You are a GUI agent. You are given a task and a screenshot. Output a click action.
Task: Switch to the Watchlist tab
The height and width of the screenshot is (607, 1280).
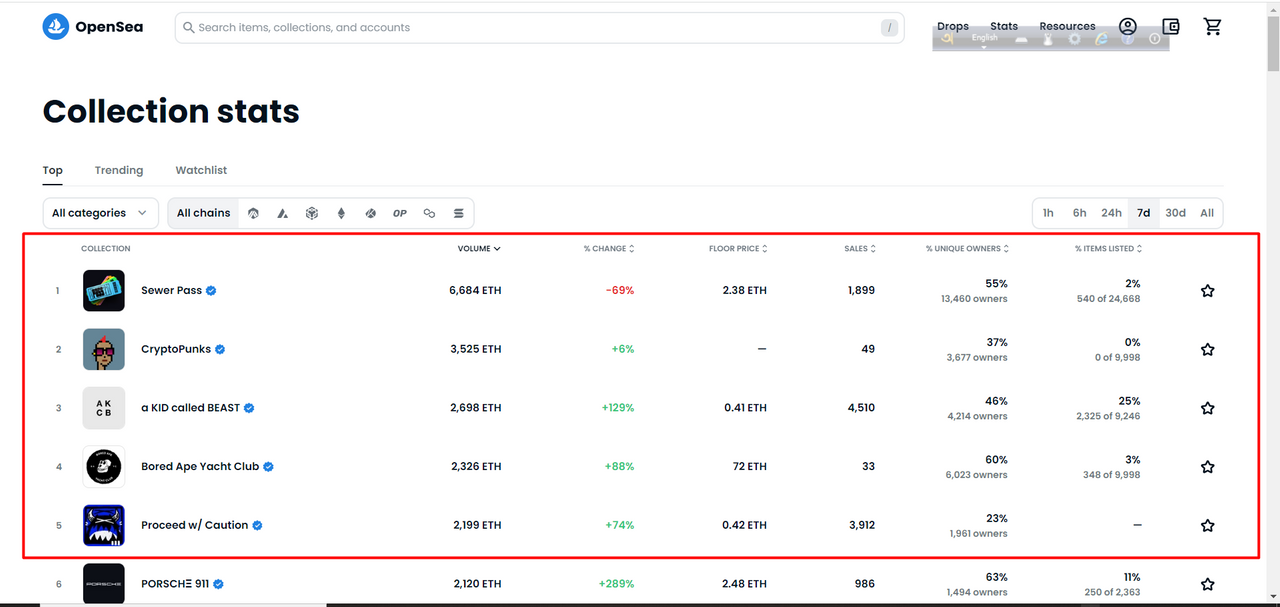point(201,171)
